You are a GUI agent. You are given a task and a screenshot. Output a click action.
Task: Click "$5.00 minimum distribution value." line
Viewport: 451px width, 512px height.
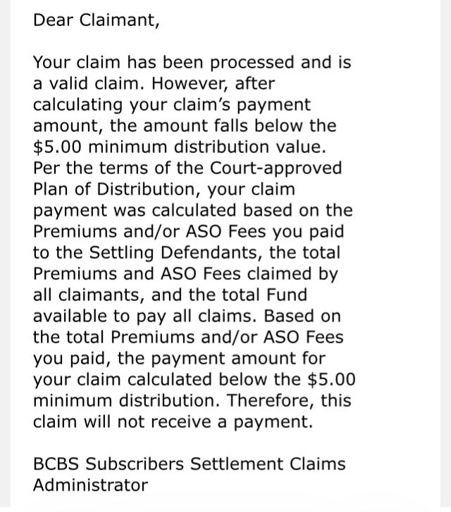179,147
